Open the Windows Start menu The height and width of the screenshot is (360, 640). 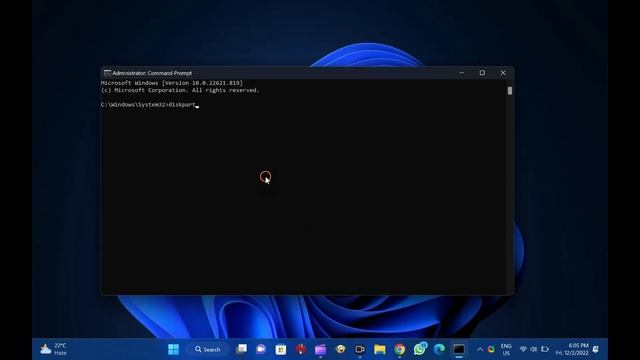pos(173,349)
